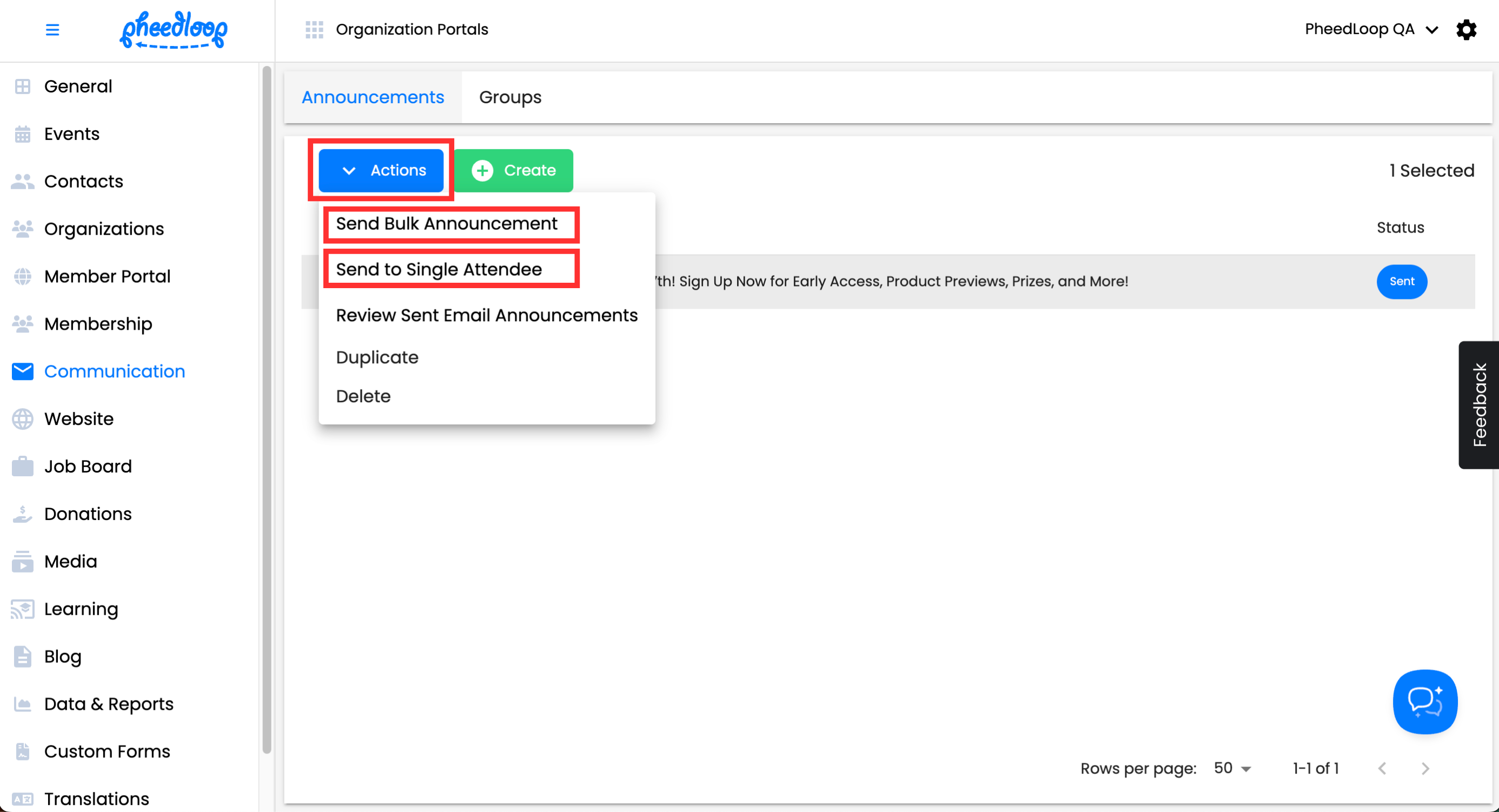This screenshot has height=812, width=1499.
Task: Click the green Create button
Action: click(513, 170)
